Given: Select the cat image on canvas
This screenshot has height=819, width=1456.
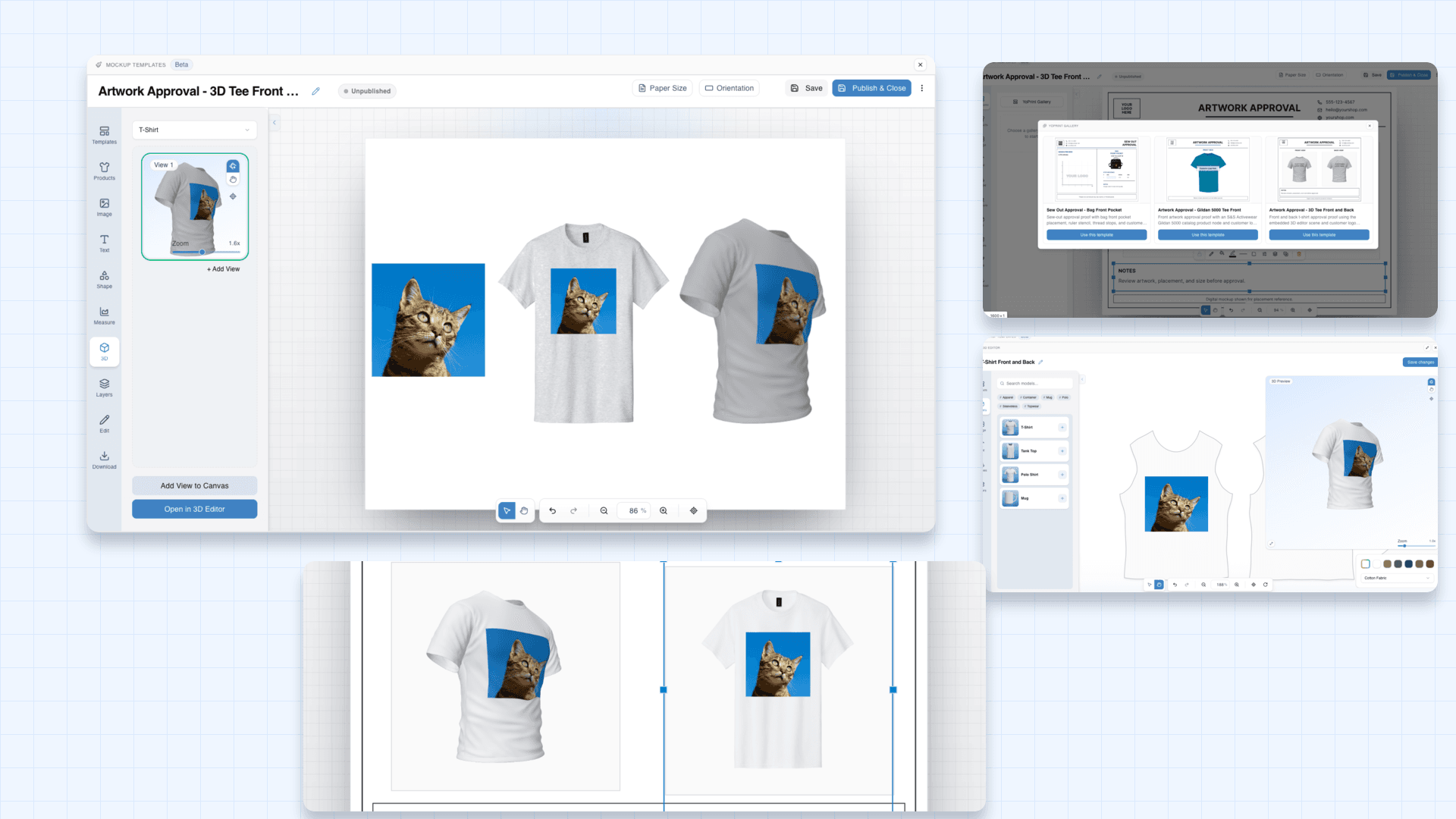Looking at the screenshot, I should pos(428,320).
